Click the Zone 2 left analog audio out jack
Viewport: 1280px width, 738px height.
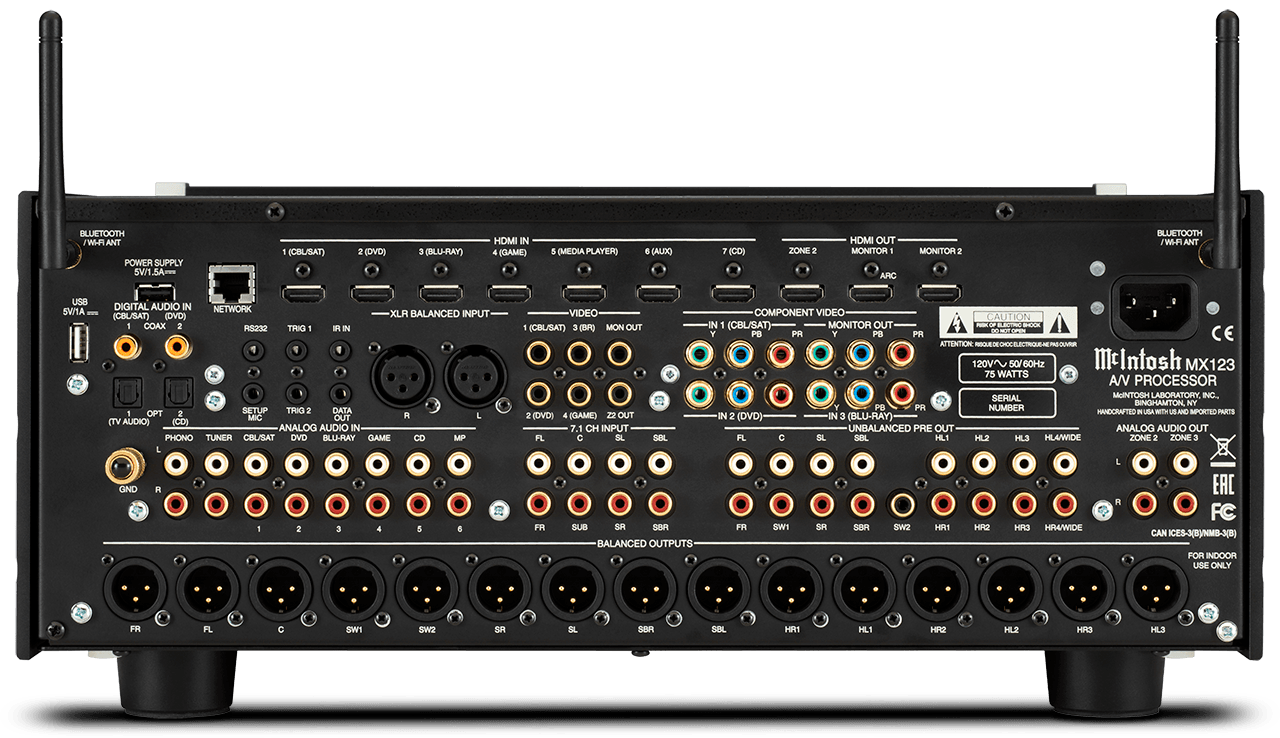click(1144, 463)
